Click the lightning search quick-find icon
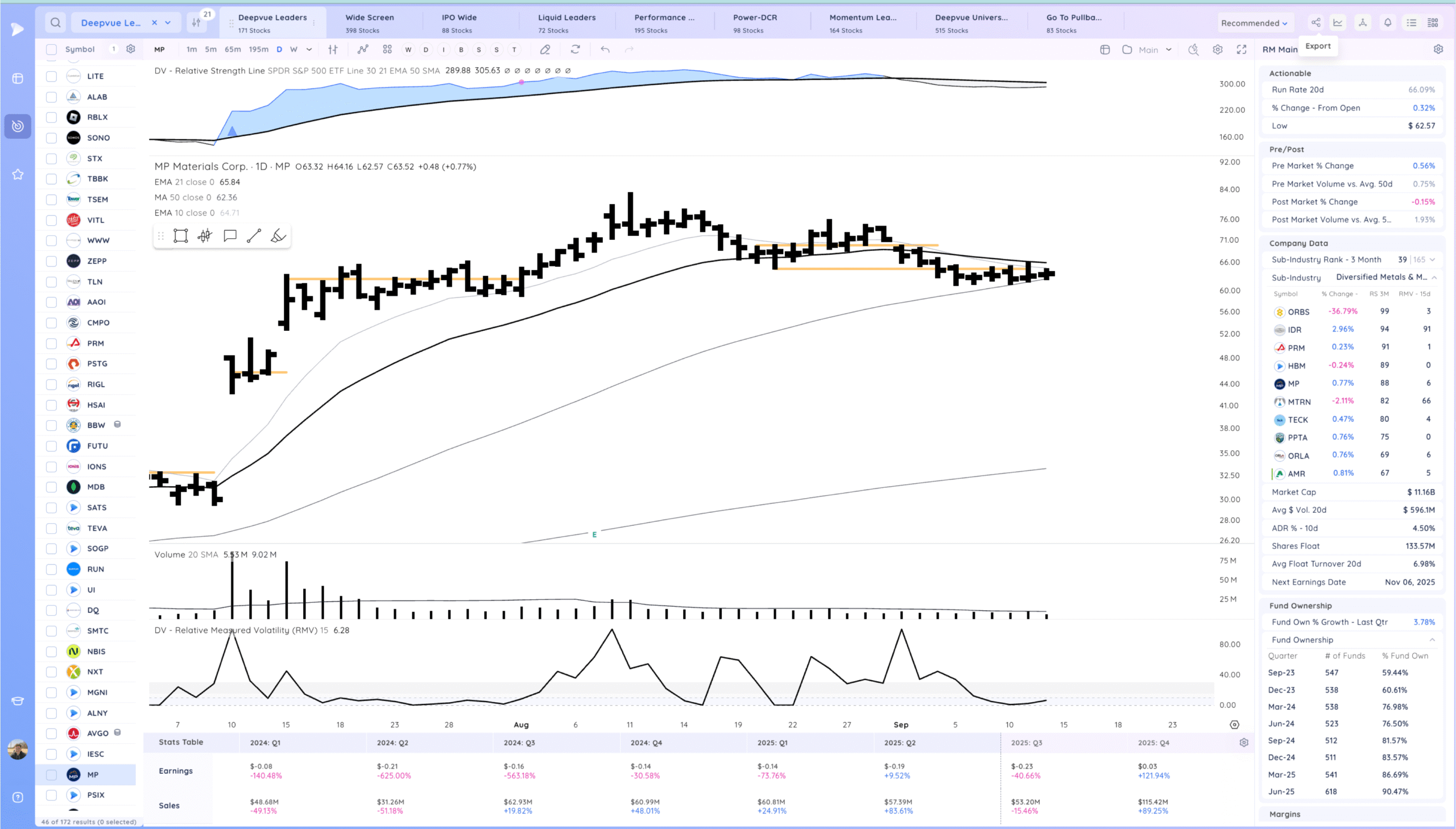1456x829 pixels. pyautogui.click(x=1193, y=49)
